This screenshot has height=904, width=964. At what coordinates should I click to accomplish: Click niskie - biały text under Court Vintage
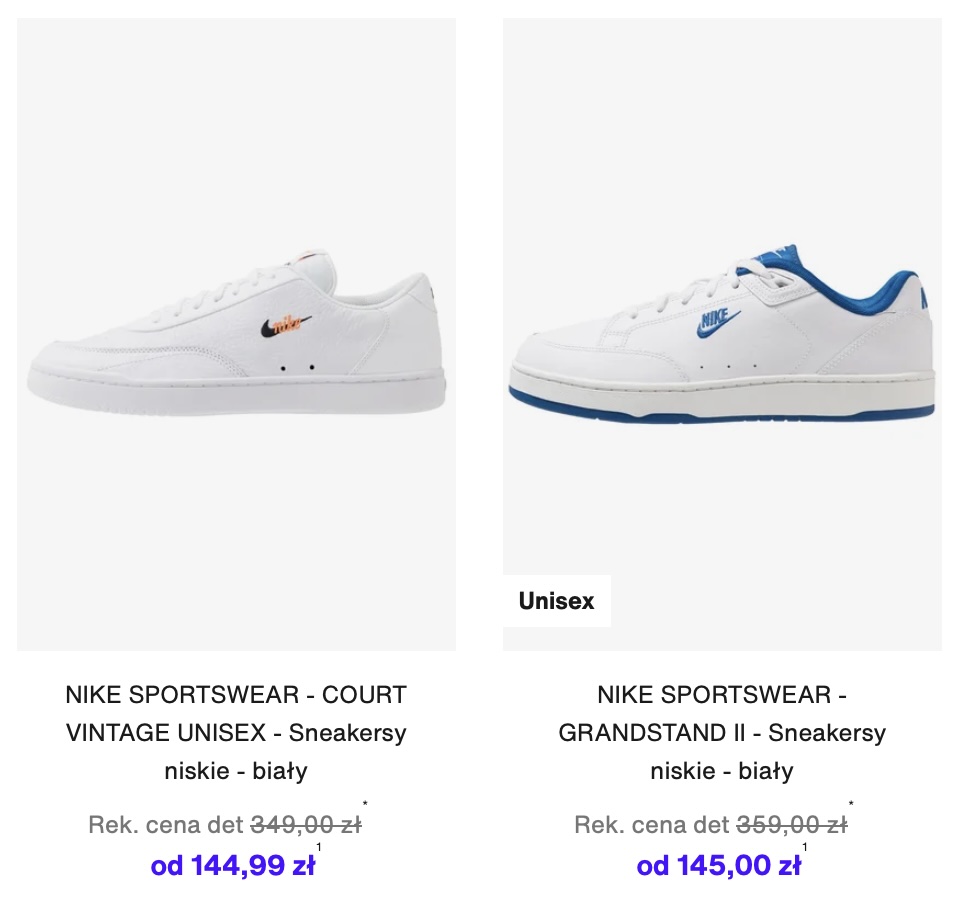click(236, 771)
